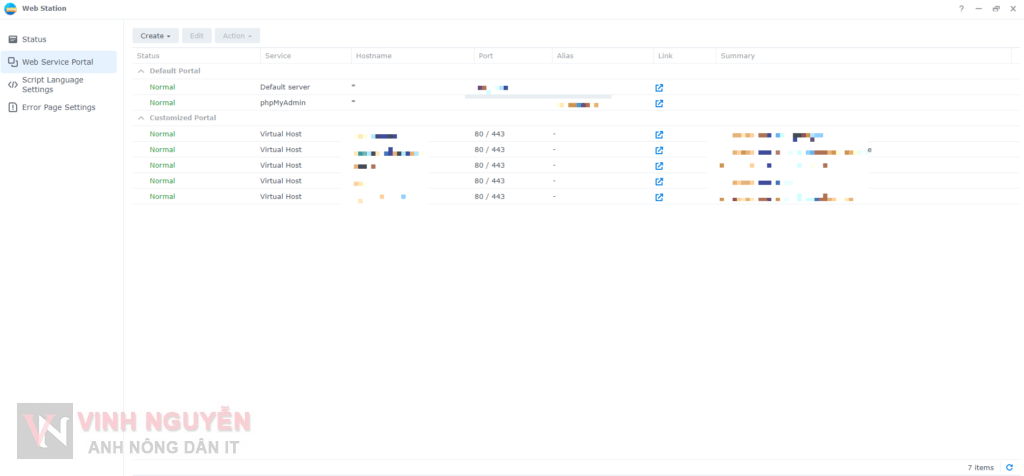Screen dimensions: 1024x476
Task: Refresh the portal list with reload icon
Action: 1009,467
